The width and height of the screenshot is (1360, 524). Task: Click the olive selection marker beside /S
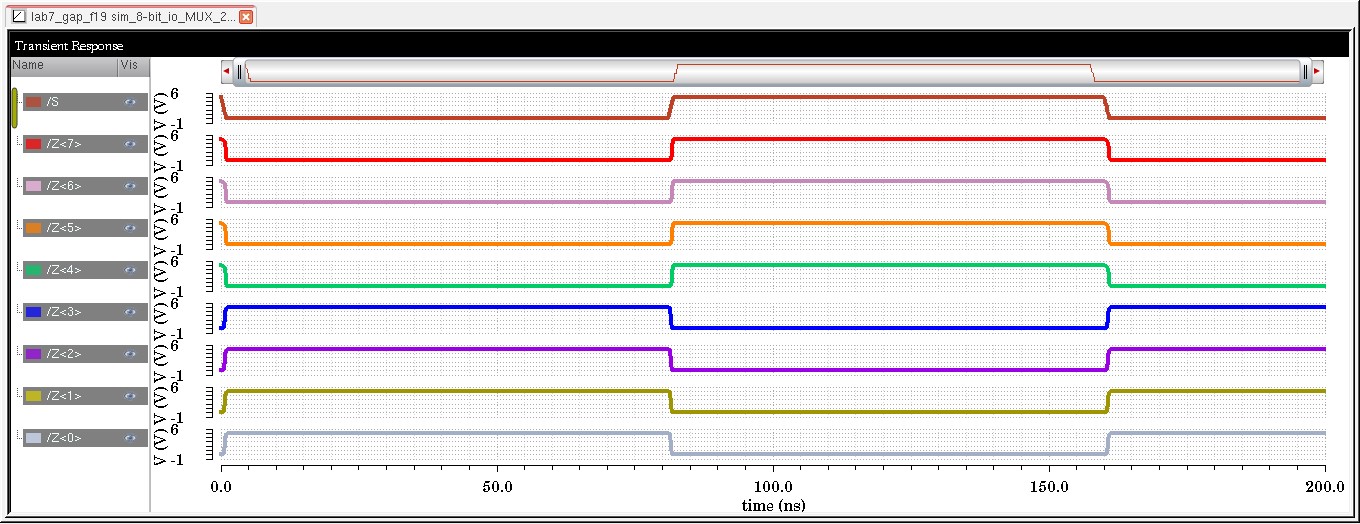(15, 108)
